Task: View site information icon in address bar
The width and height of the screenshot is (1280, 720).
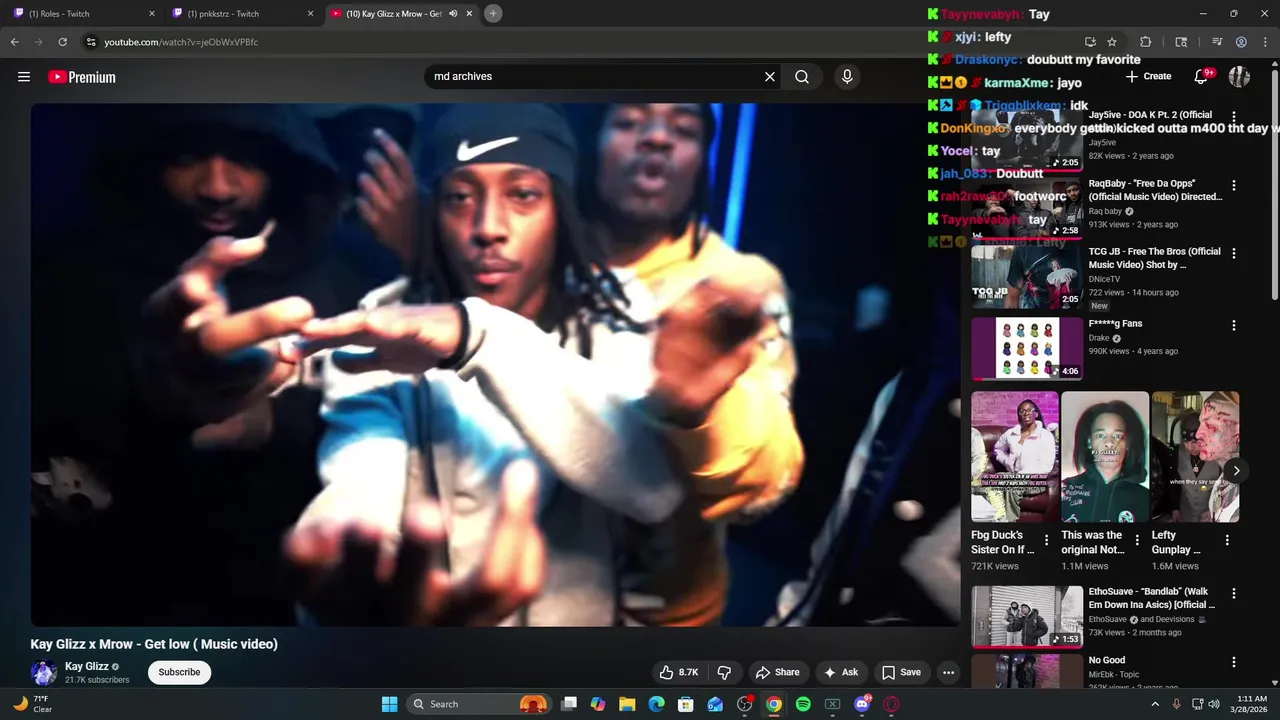Action: (x=91, y=42)
